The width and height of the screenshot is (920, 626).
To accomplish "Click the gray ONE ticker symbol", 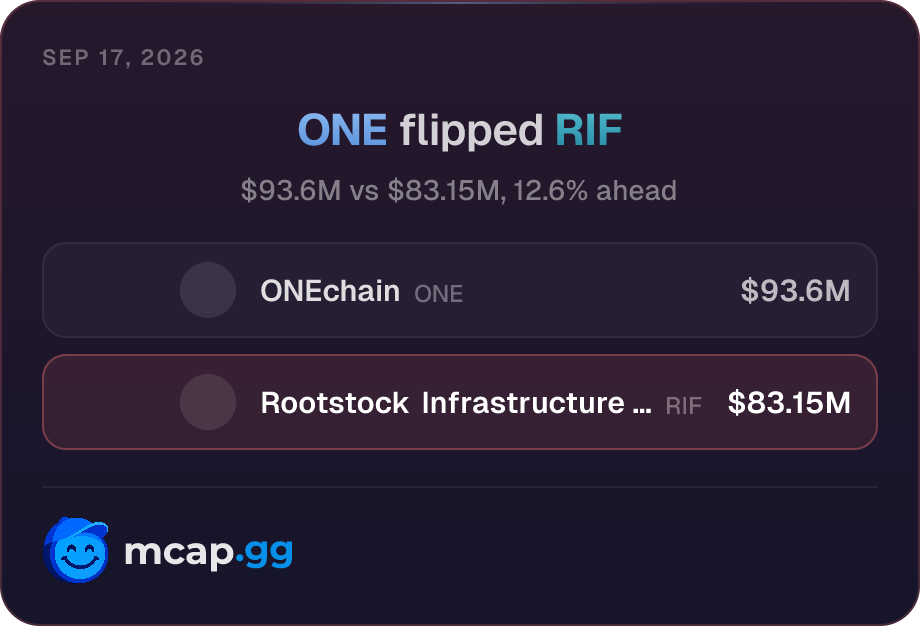I will 438,294.
